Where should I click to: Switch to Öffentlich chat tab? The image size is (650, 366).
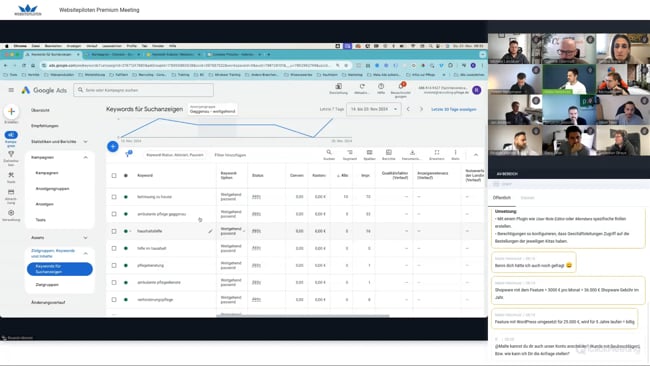point(502,198)
